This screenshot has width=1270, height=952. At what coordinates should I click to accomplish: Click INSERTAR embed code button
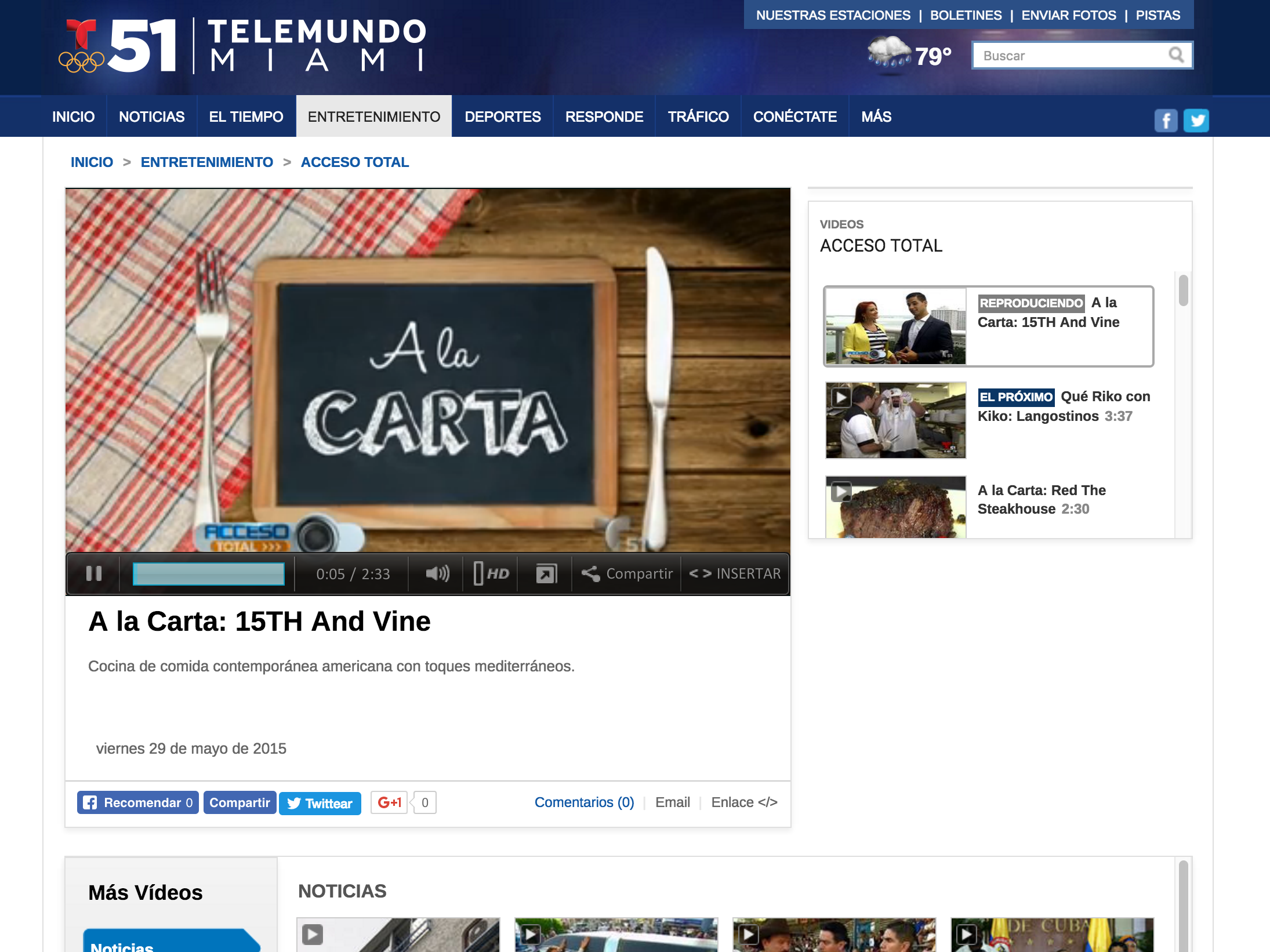[735, 573]
